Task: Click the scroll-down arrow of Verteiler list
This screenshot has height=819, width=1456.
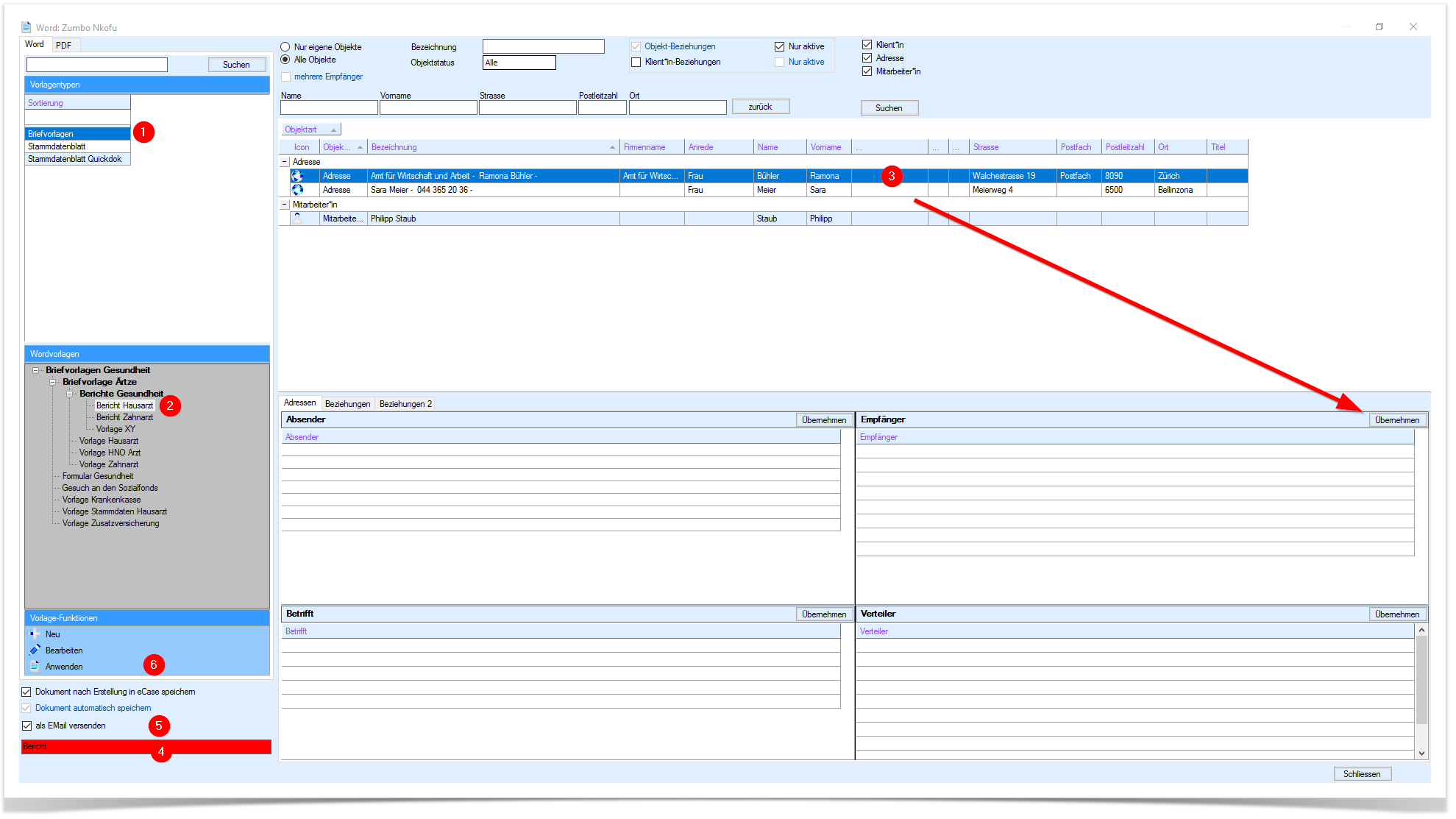Action: [1421, 754]
